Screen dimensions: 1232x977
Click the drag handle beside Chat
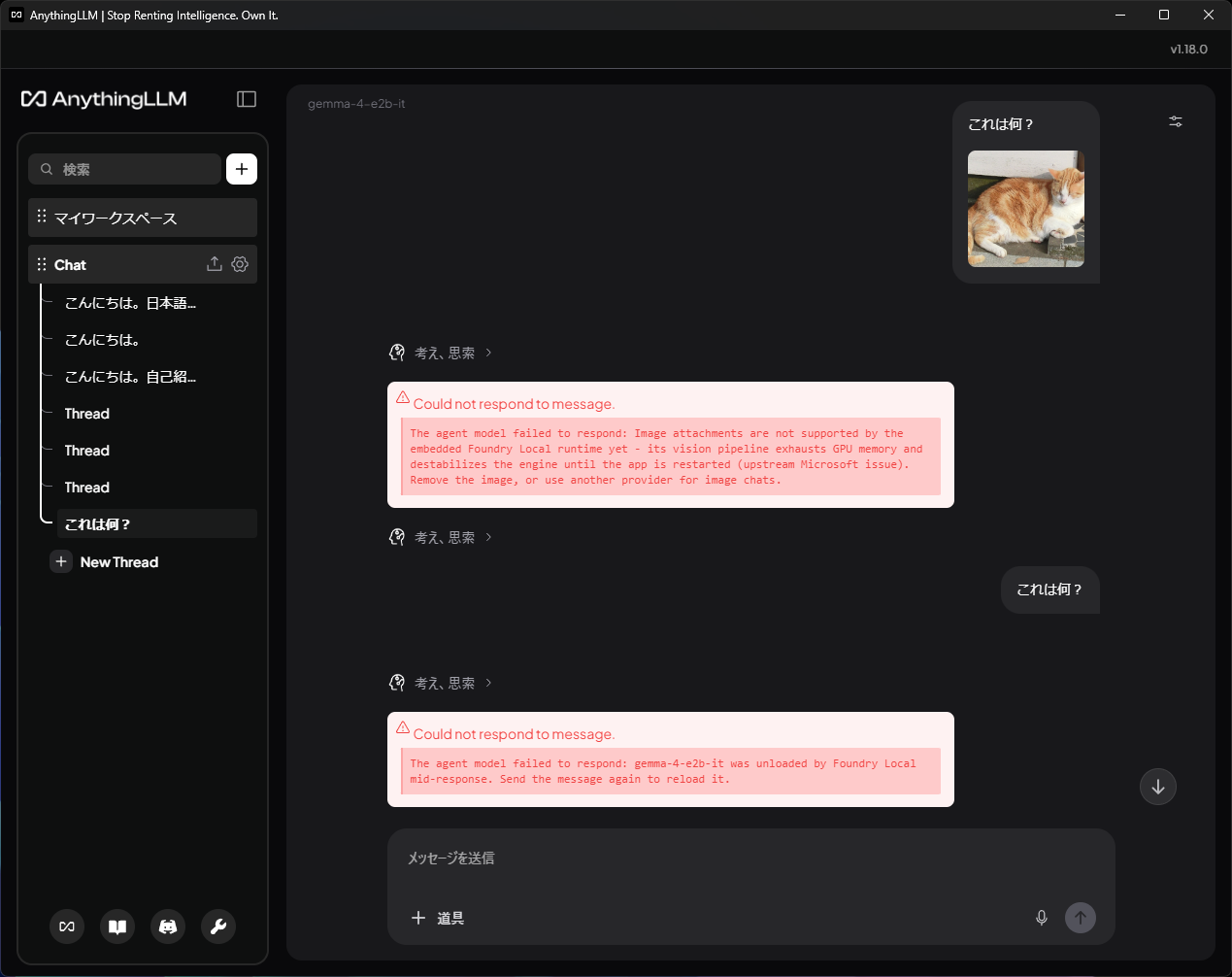(42, 264)
